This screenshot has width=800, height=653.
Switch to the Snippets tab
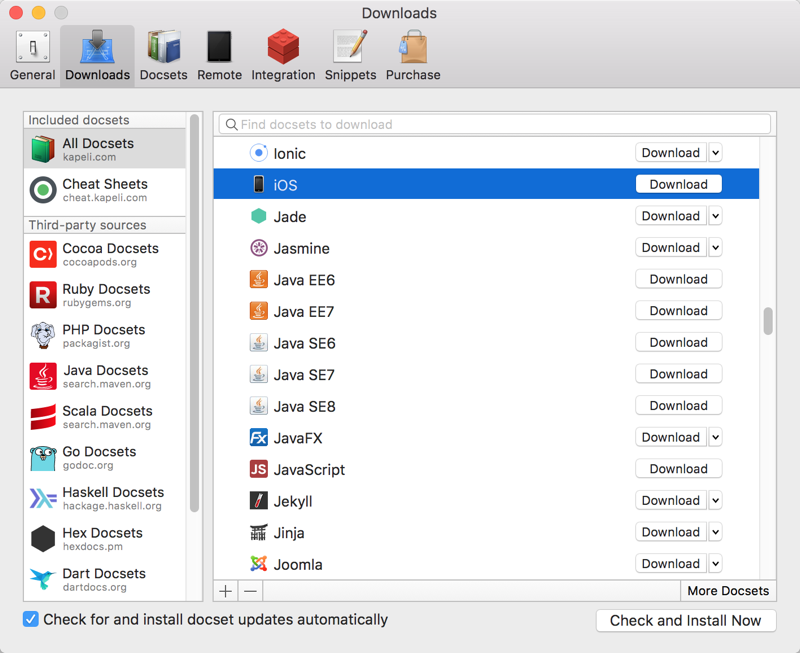[x=351, y=56]
